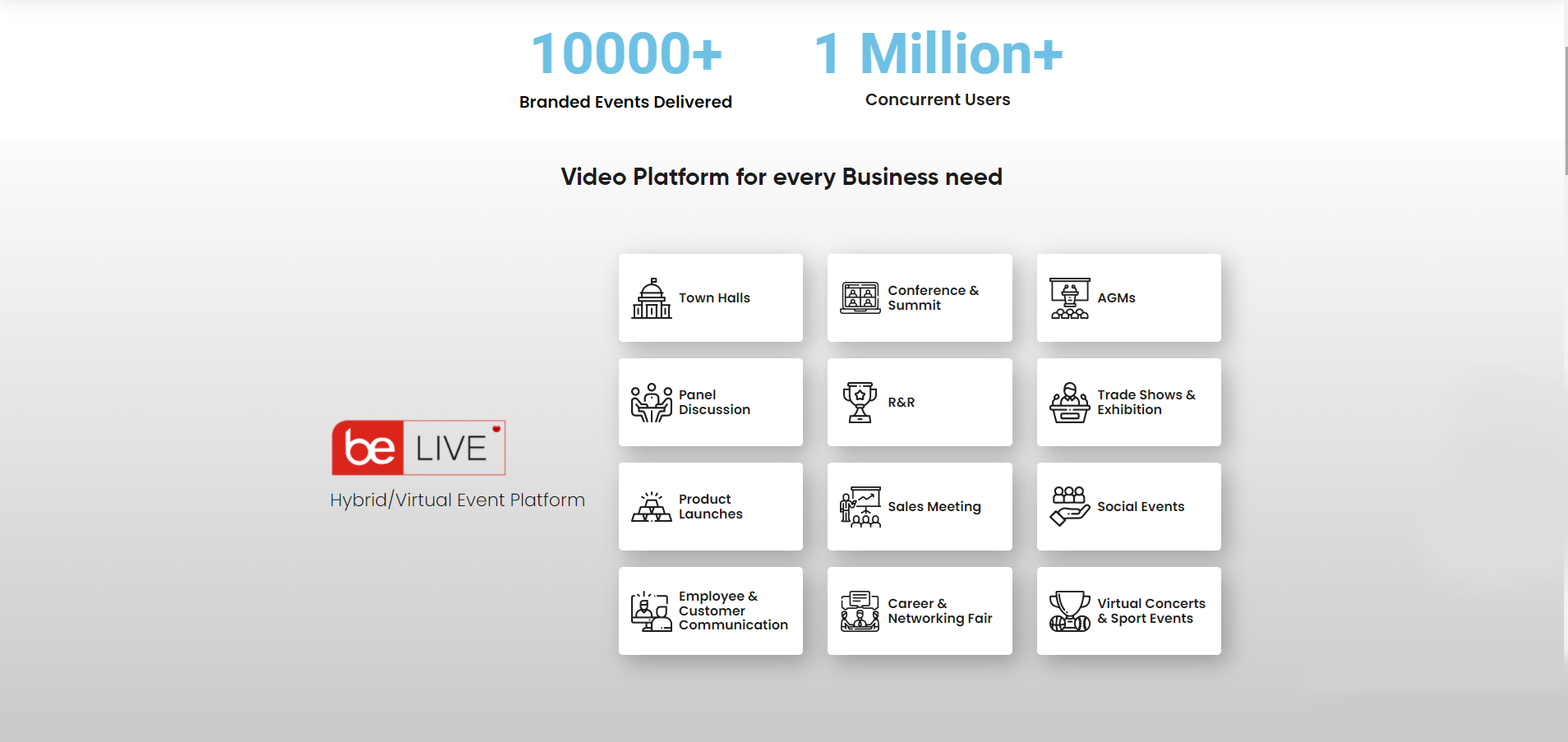Select the Conference & Summit label
Image resolution: width=1568 pixels, height=742 pixels.
934,298
